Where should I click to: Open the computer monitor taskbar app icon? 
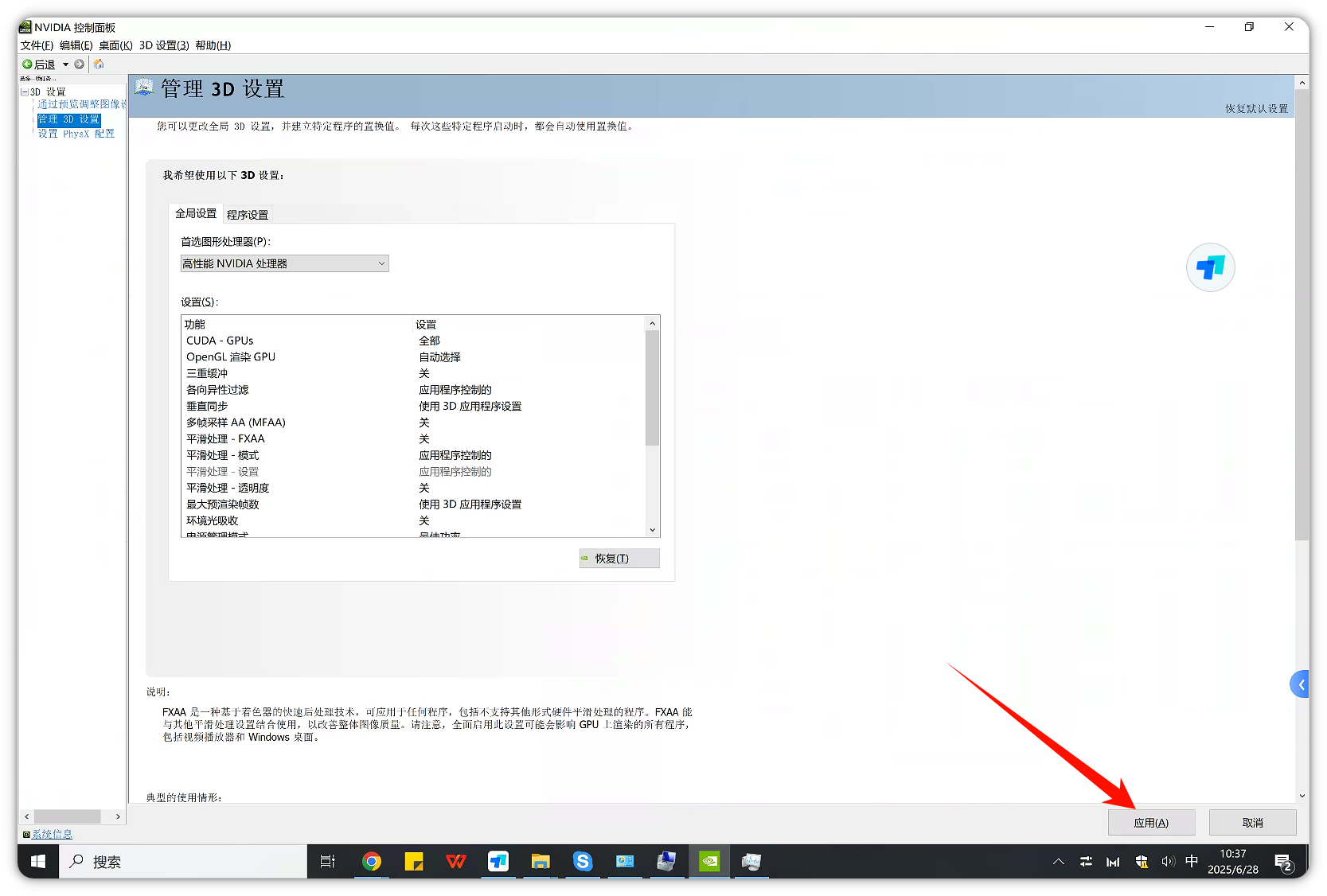[667, 862]
